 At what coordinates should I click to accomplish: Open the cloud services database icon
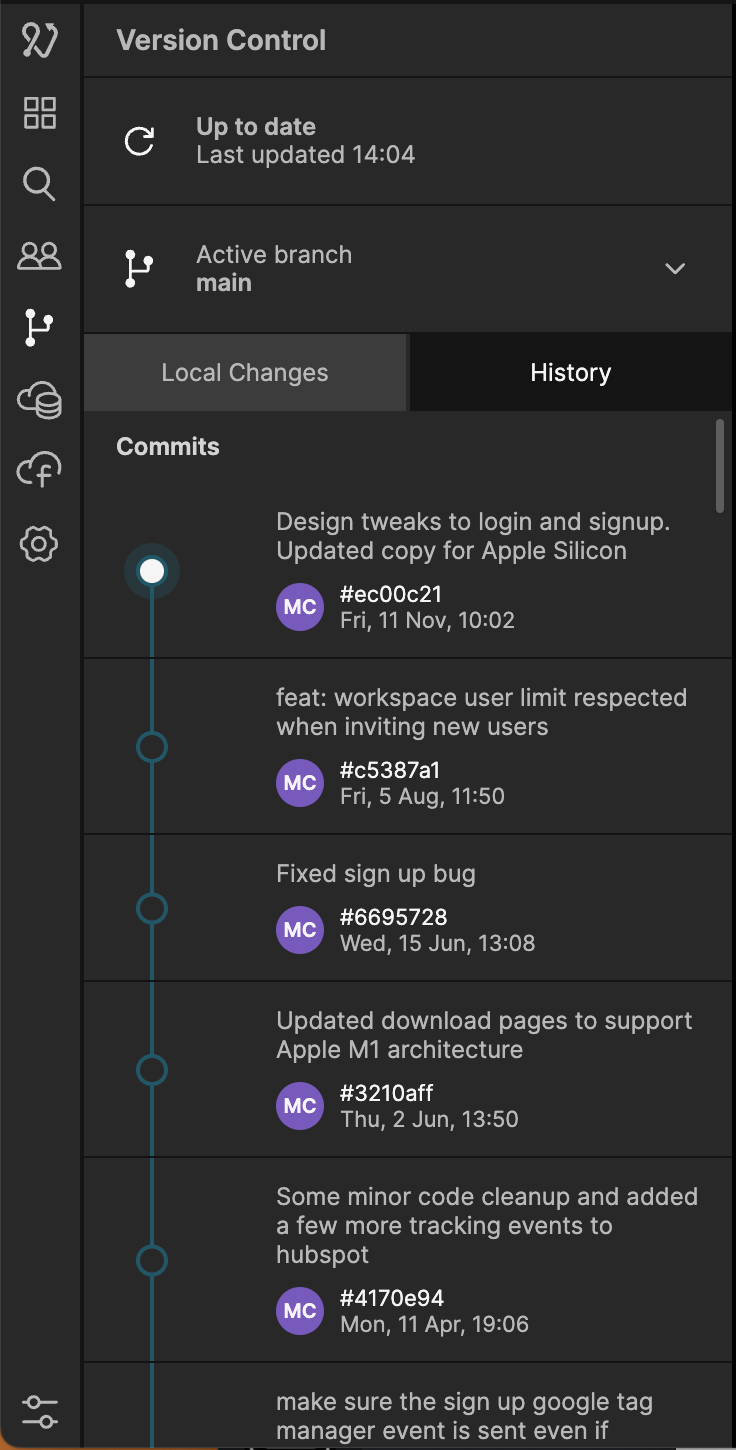tap(40, 401)
